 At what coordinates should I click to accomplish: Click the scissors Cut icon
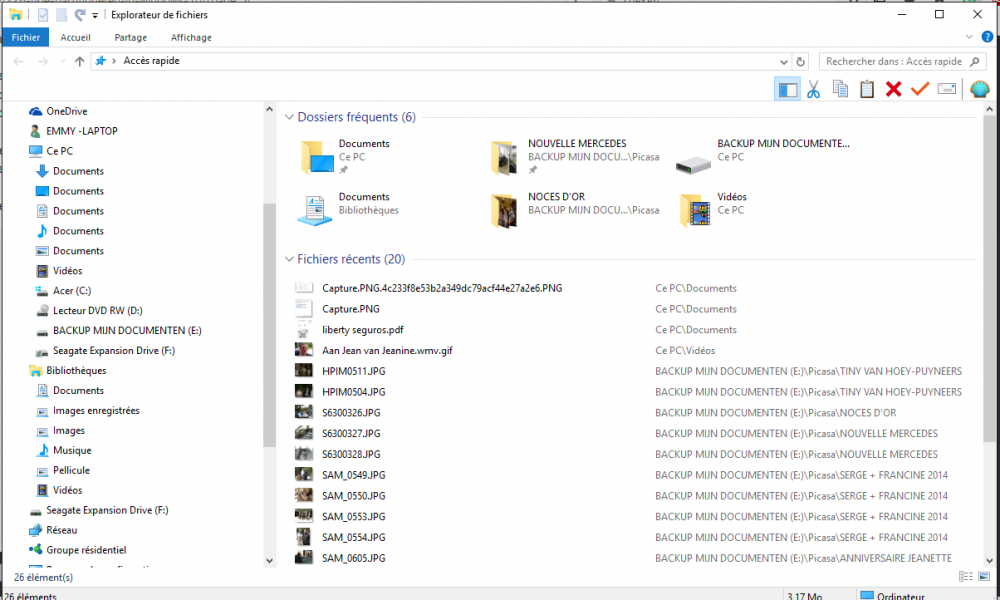(813, 89)
